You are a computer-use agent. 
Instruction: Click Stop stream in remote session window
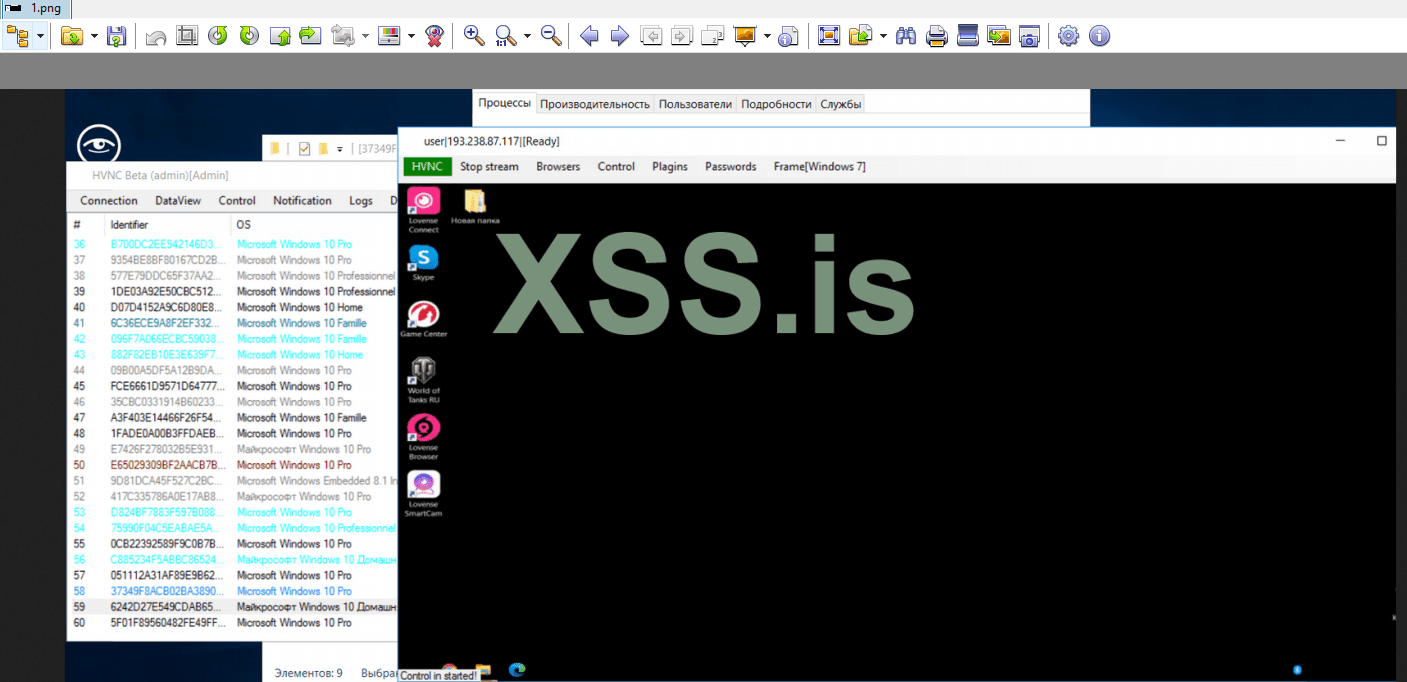(x=489, y=166)
